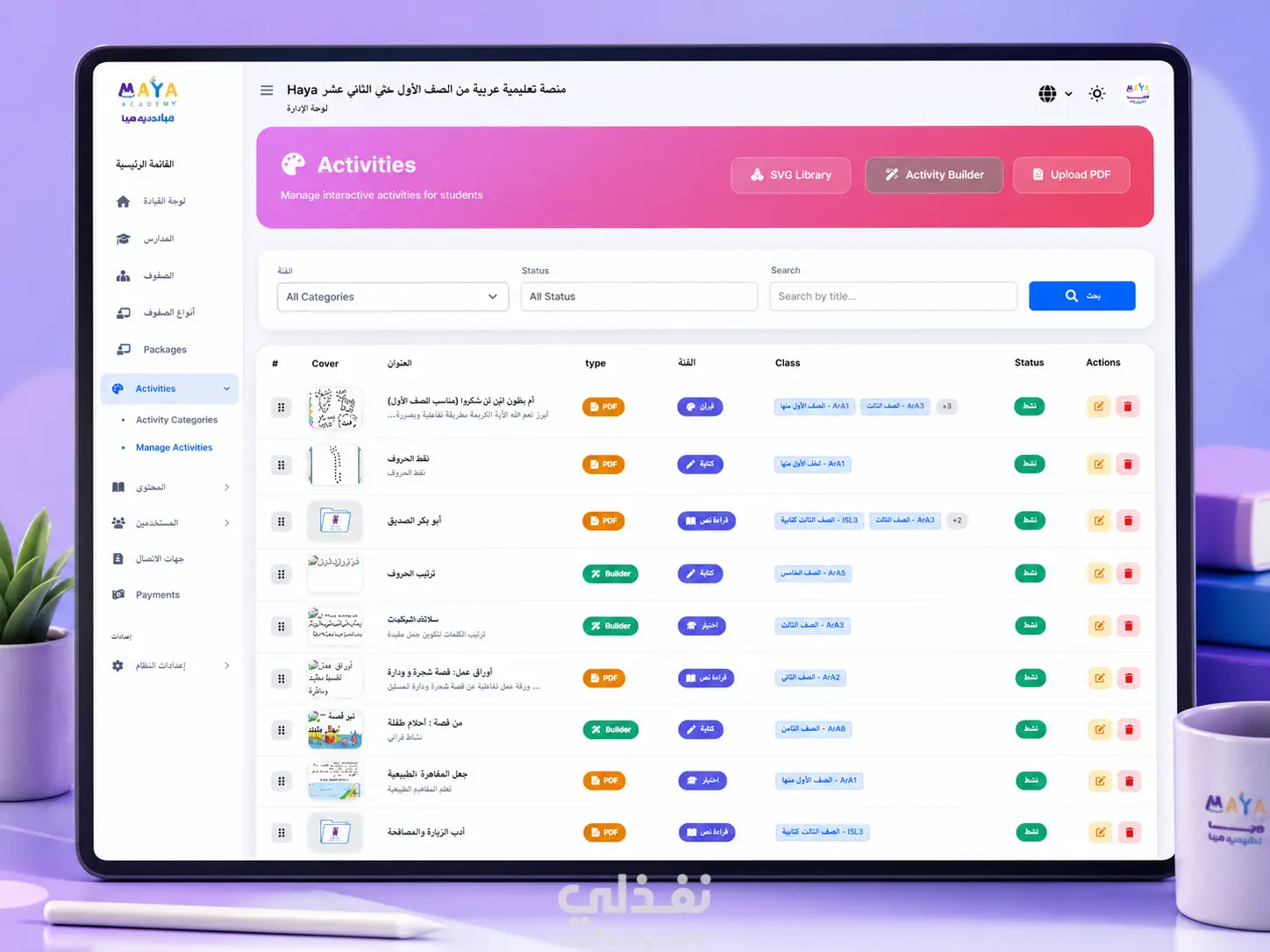Click the title text أبو بكر الصديق
1270x952 pixels.
[414, 521]
